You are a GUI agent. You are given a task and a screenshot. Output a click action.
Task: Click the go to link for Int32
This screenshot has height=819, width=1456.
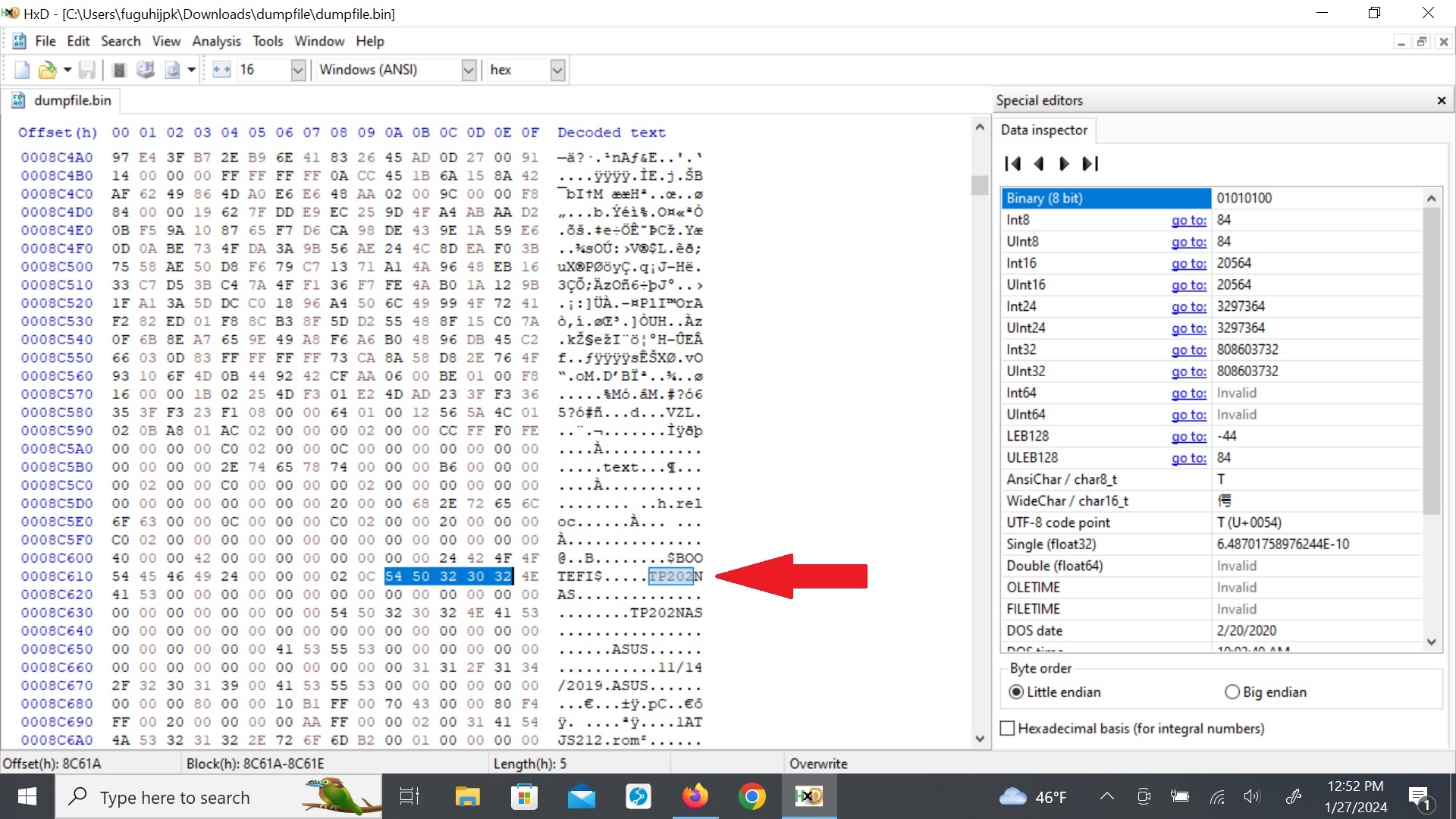pos(1188,350)
